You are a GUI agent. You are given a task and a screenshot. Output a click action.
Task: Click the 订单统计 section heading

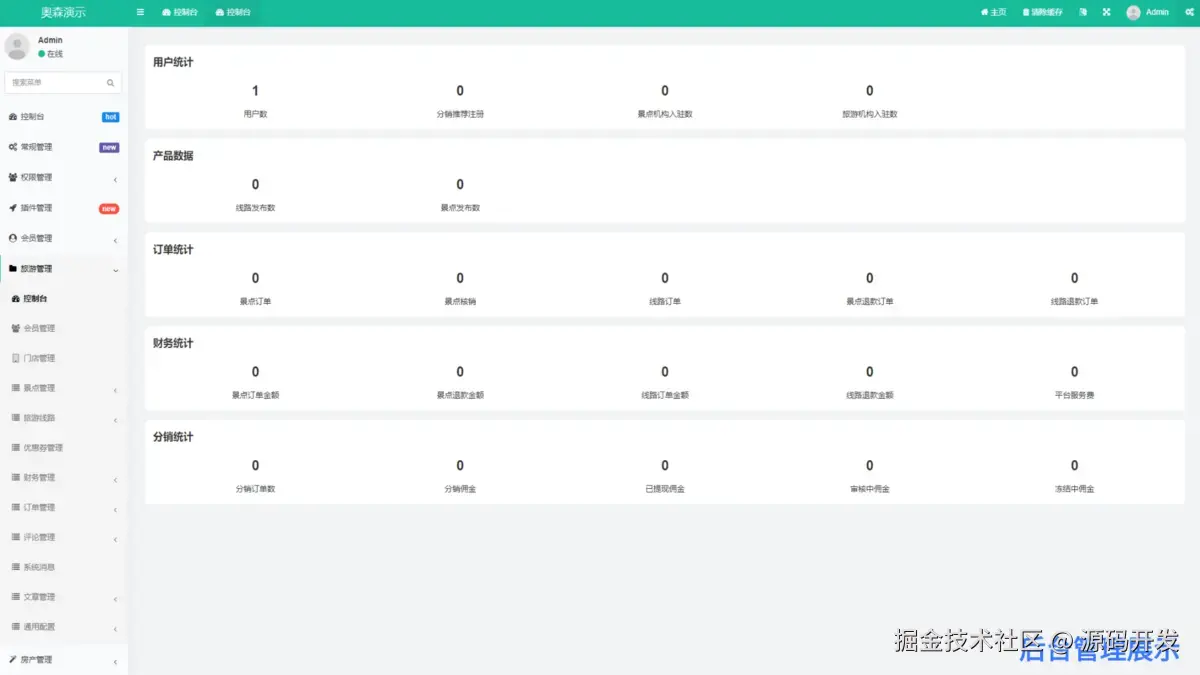(x=173, y=250)
